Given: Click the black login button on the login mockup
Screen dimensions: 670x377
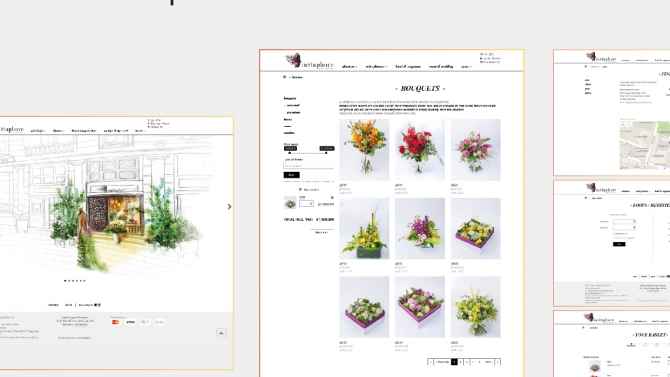Looking at the screenshot, I should coord(619,244).
